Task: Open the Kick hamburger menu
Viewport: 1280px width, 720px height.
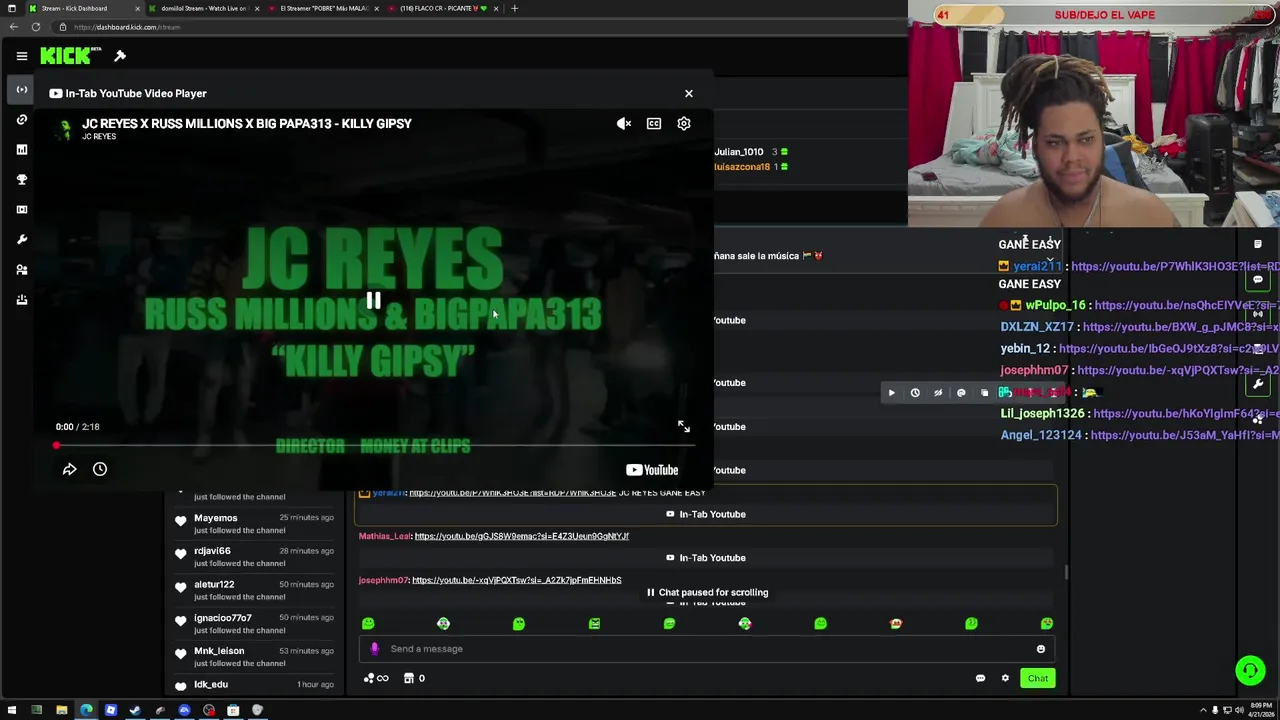Action: 21,56
